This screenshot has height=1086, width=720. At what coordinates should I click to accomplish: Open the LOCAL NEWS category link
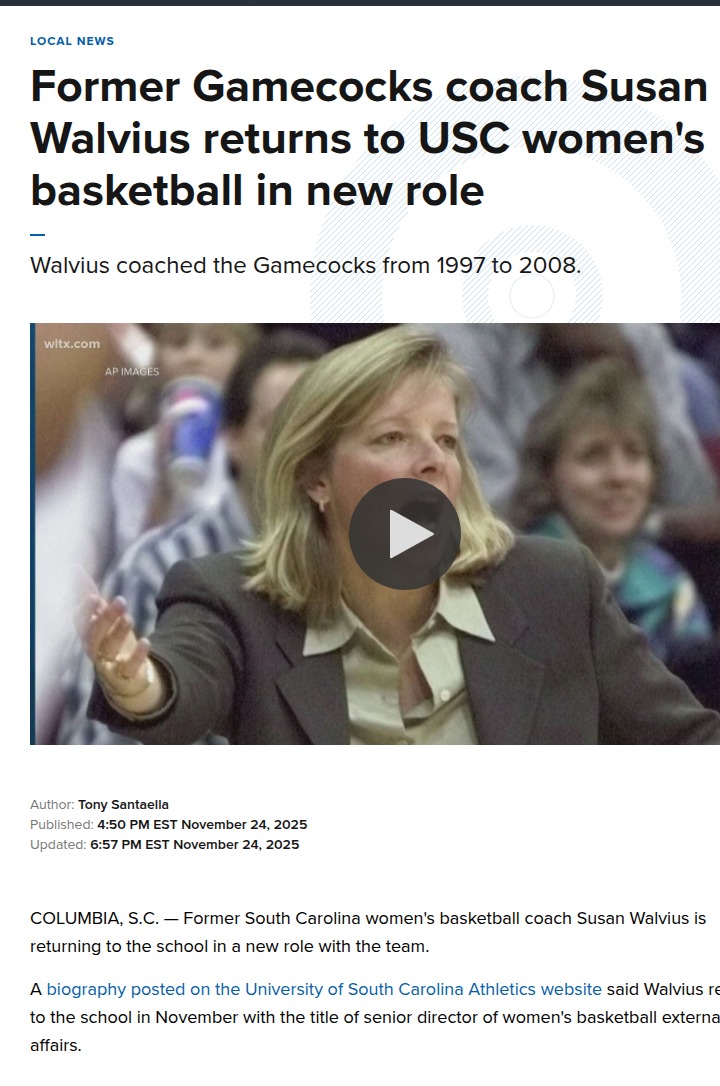pos(72,41)
